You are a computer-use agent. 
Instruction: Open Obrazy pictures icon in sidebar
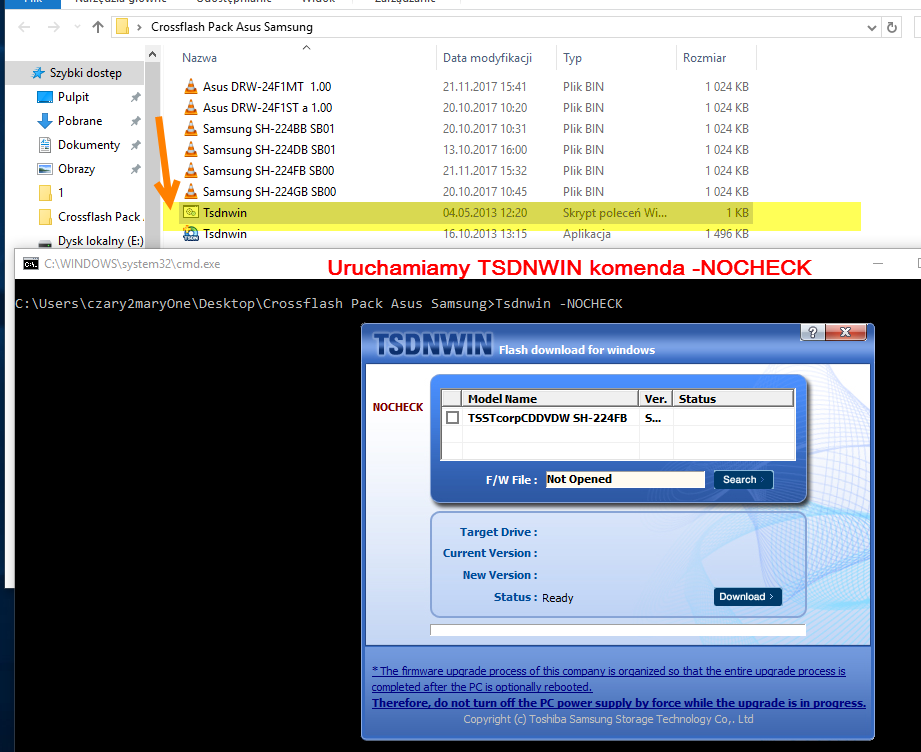(45, 169)
